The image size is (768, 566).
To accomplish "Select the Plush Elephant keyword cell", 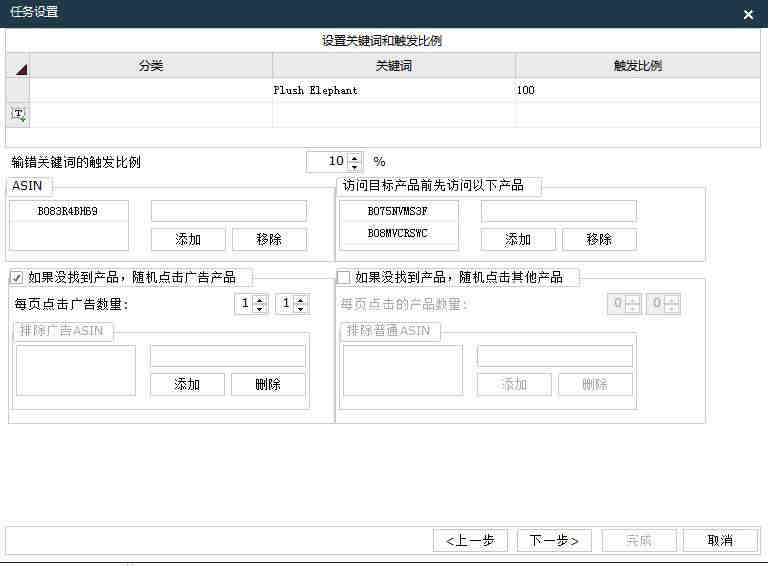I will click(x=394, y=90).
